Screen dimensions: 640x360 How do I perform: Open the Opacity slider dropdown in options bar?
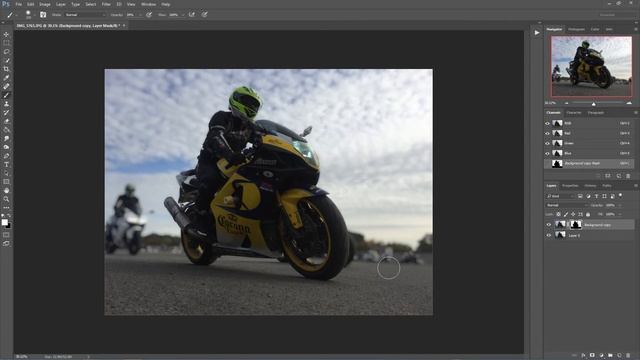(140, 15)
